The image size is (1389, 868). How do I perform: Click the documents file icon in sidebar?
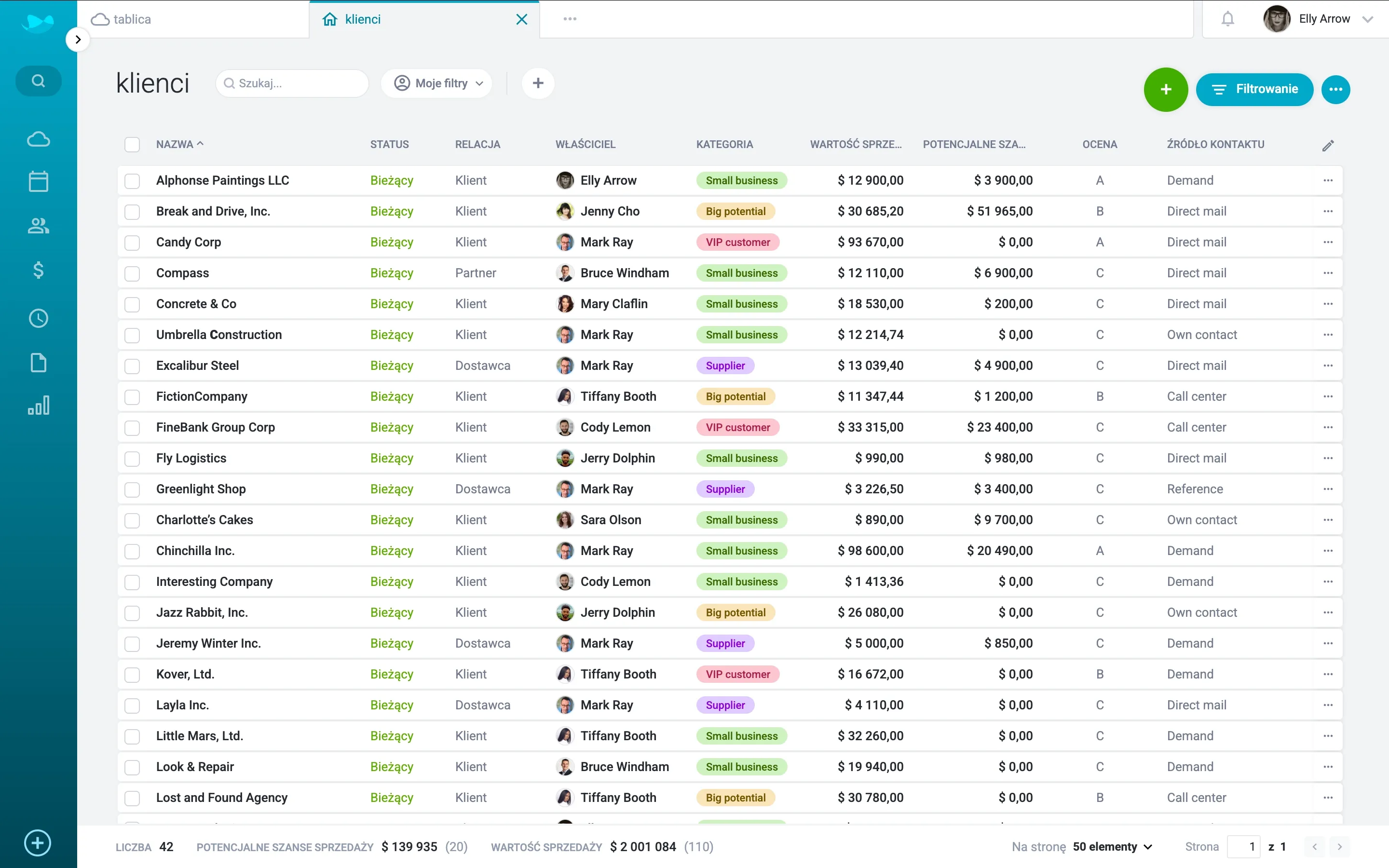39,363
